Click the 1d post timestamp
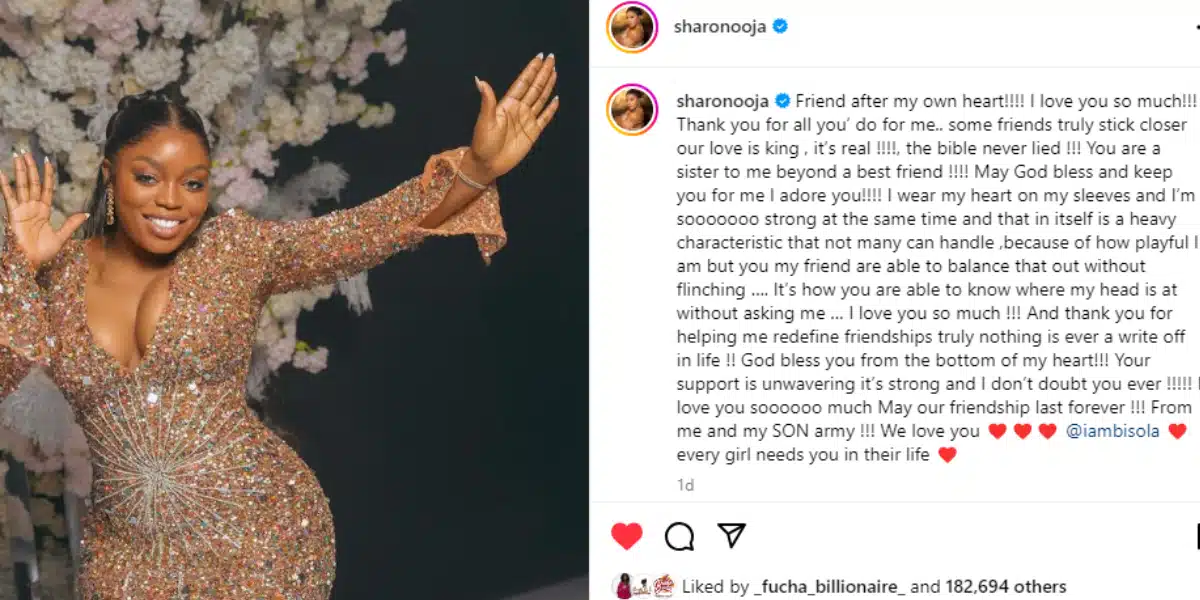The height and width of the screenshot is (600, 1200). coord(686,485)
